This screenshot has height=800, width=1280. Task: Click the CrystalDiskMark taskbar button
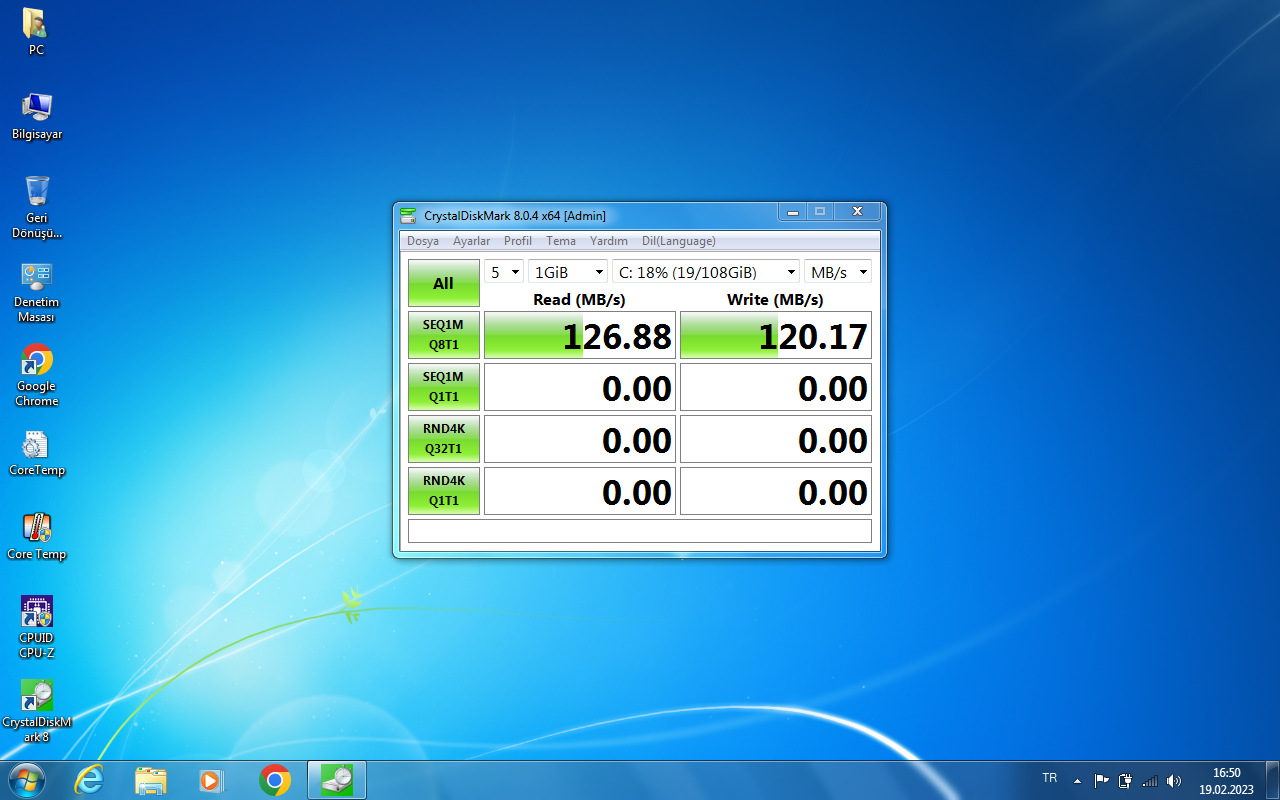click(x=337, y=780)
